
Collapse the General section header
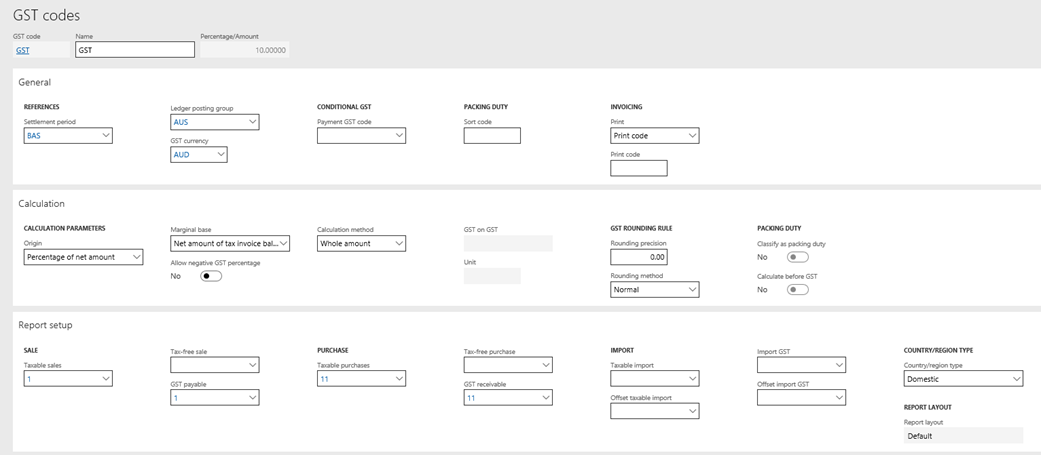(x=35, y=82)
